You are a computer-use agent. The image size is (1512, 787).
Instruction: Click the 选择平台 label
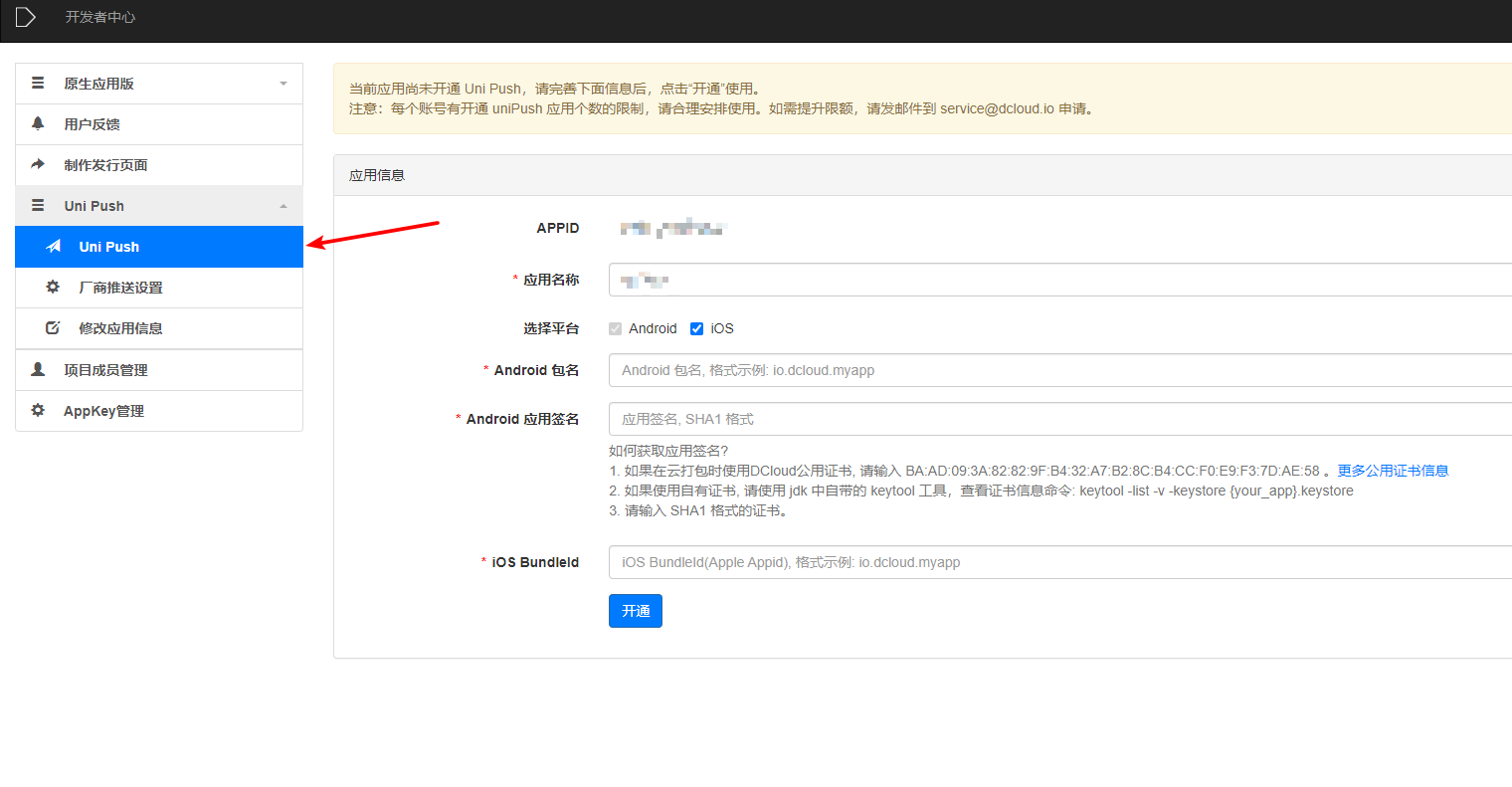coord(551,328)
